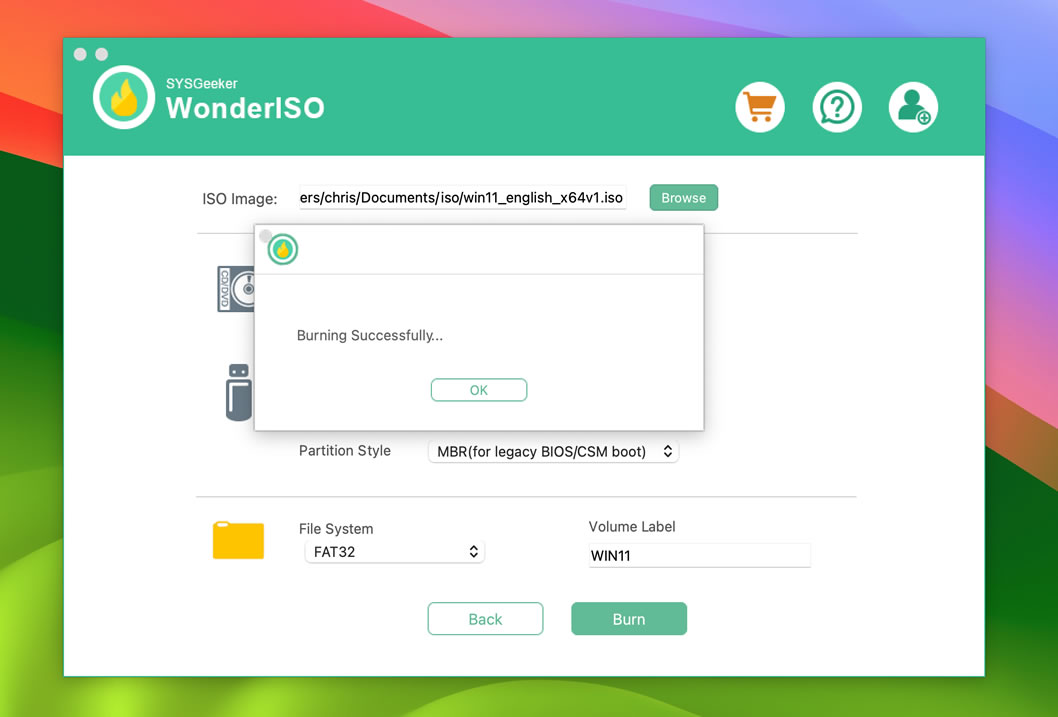
Task: Click the user account register icon
Action: tap(913, 107)
